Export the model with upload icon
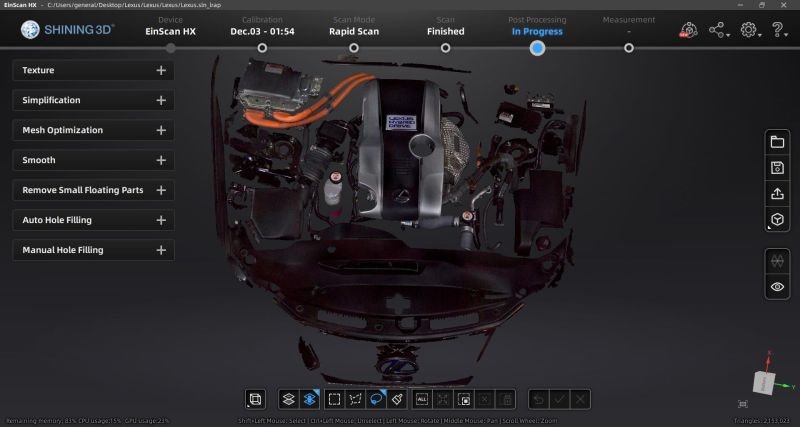The image size is (800, 427). 777,194
